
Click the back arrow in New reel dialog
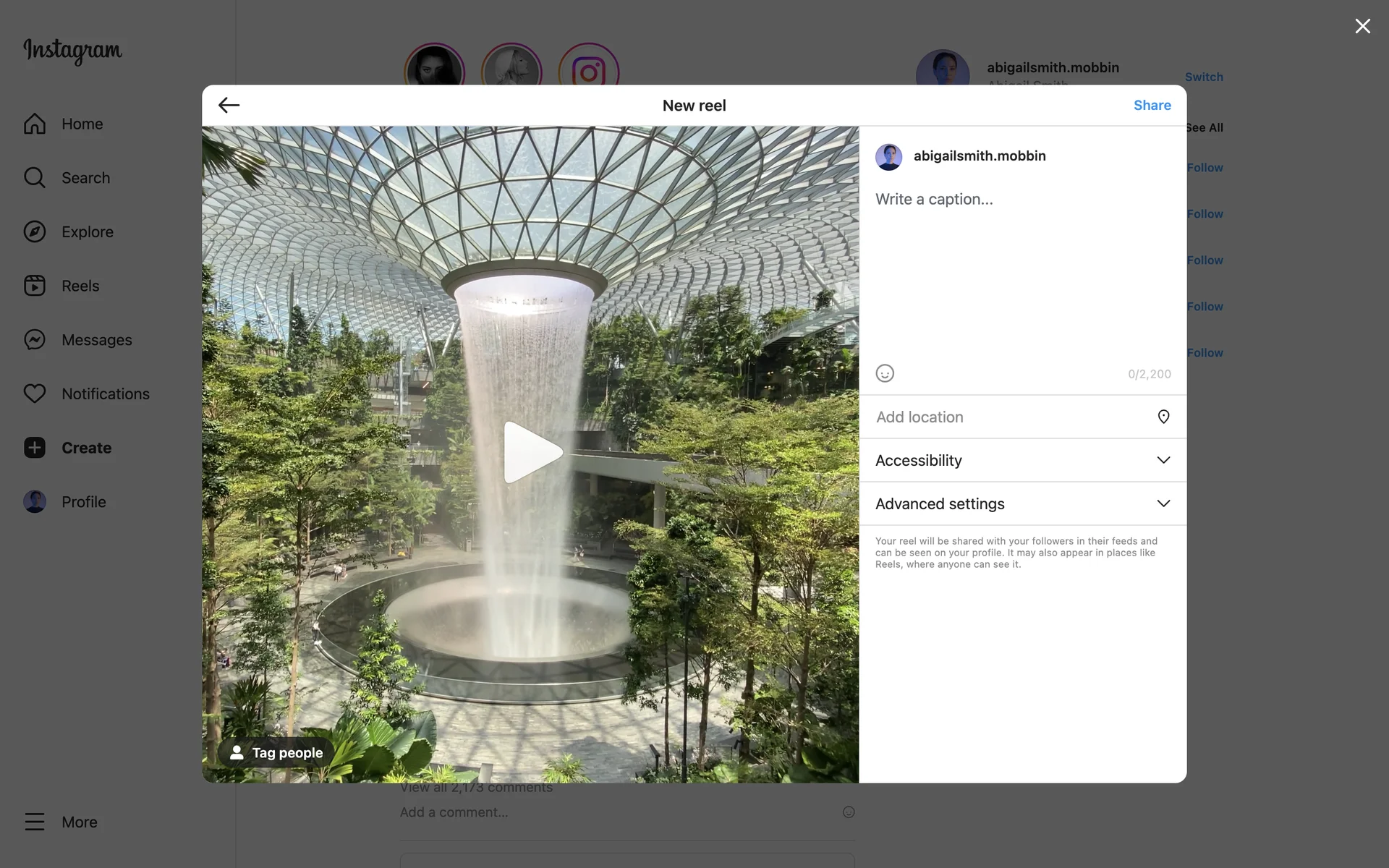[229, 106]
